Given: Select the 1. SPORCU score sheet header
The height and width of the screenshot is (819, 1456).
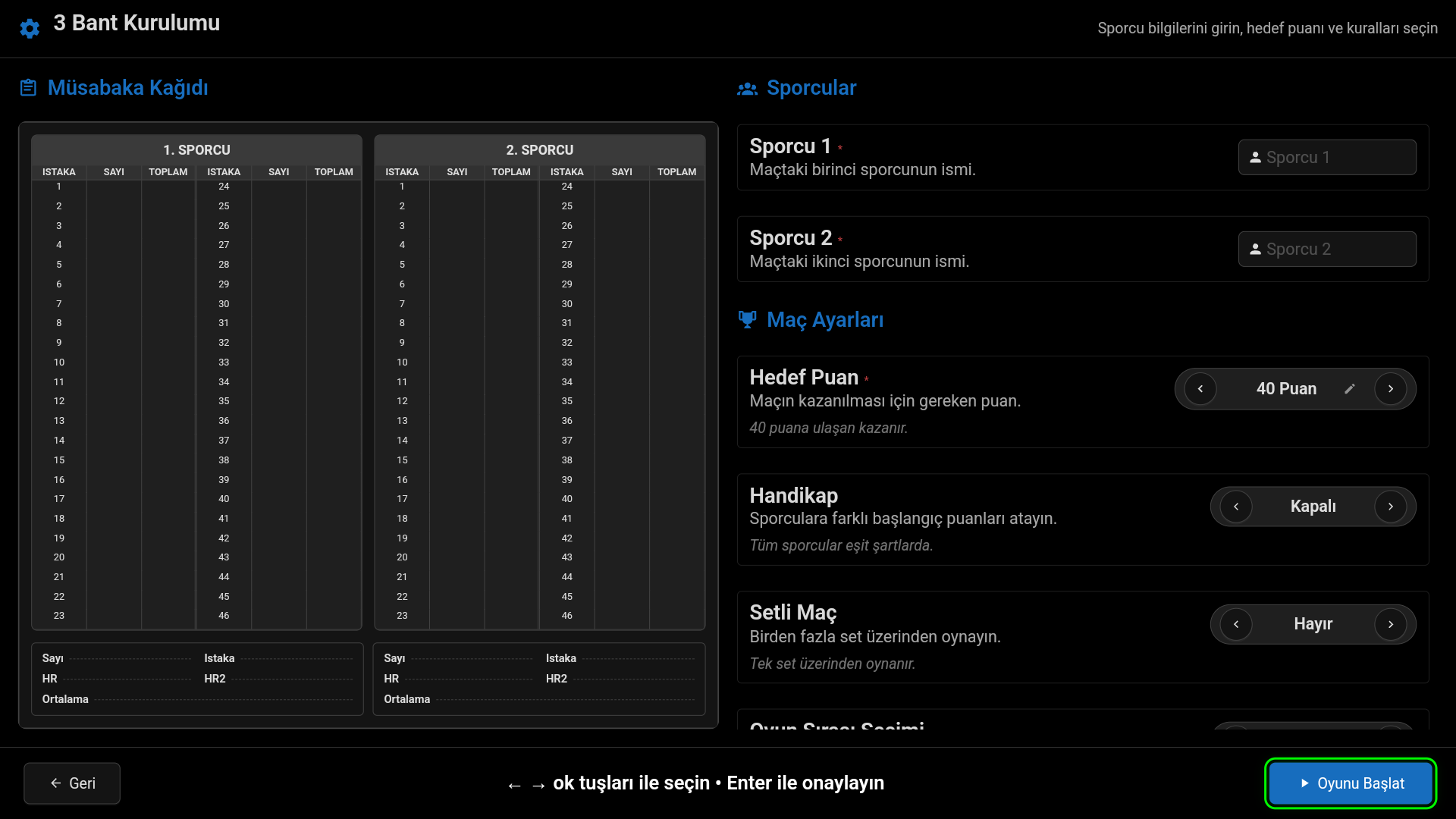Looking at the screenshot, I should click(196, 150).
